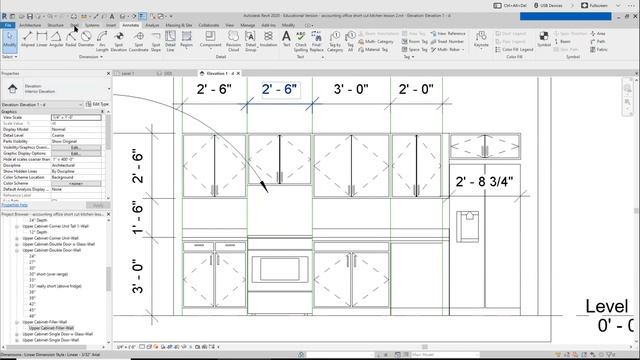Open the Properties help link
The height and width of the screenshot is (360, 640).
coord(15,205)
